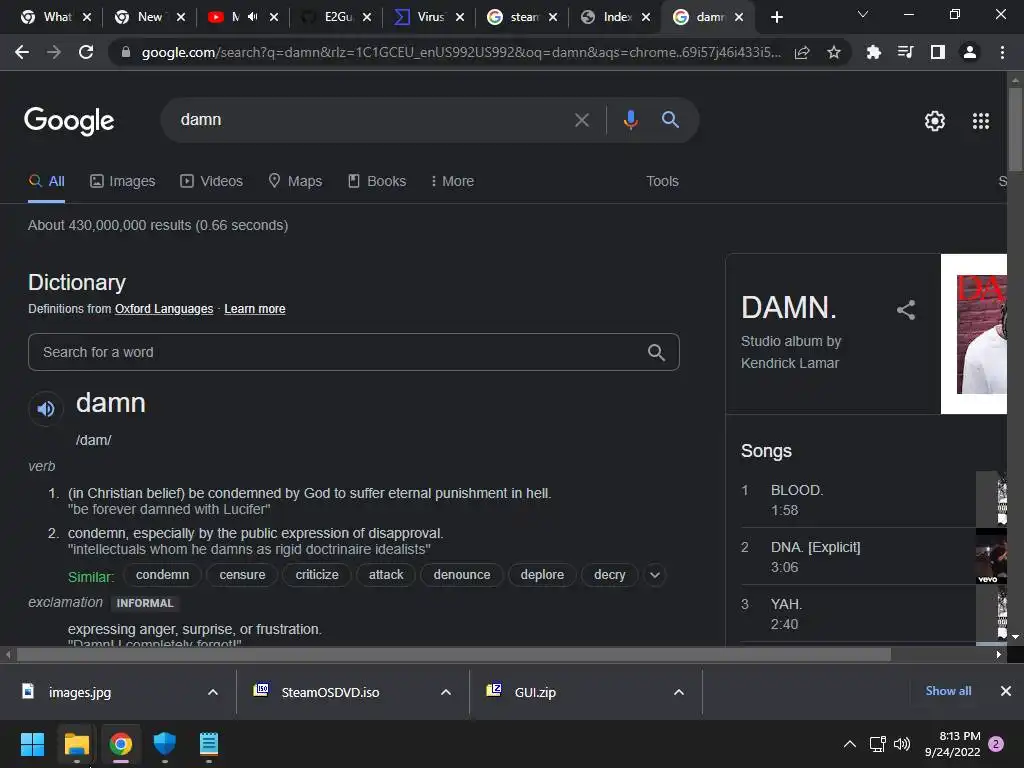Open volume control in system tray
The height and width of the screenshot is (768, 1024).
[902, 744]
